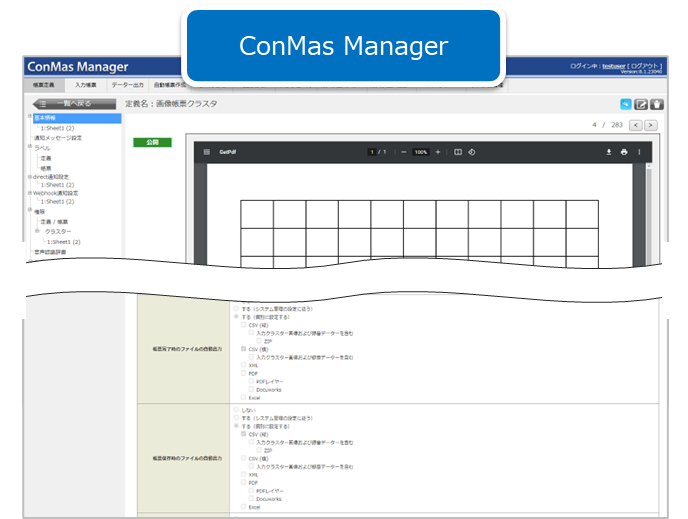The width and height of the screenshot is (688, 519).
Task: Zoom out PDF with minus icon
Action: 403,152
